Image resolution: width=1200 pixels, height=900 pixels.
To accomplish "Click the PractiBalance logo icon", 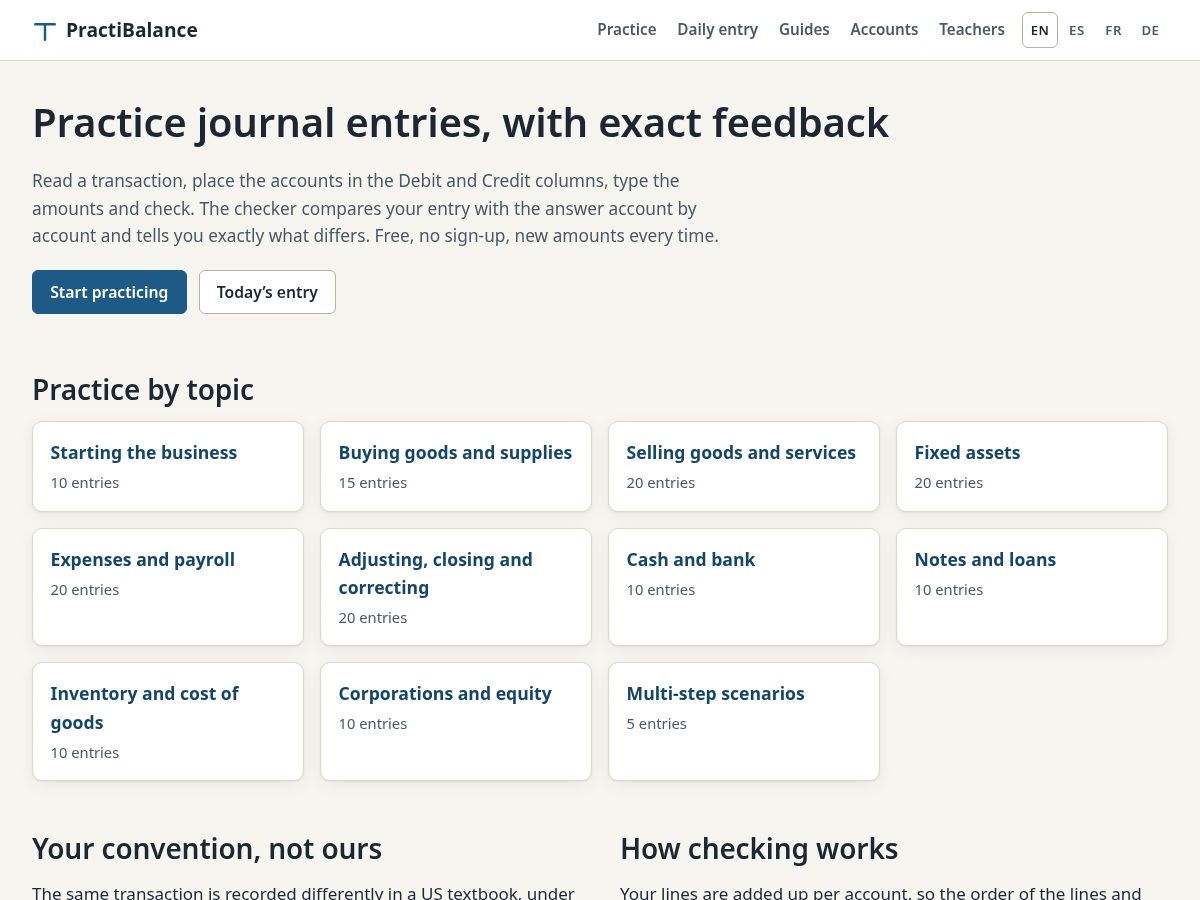I will (x=44, y=31).
